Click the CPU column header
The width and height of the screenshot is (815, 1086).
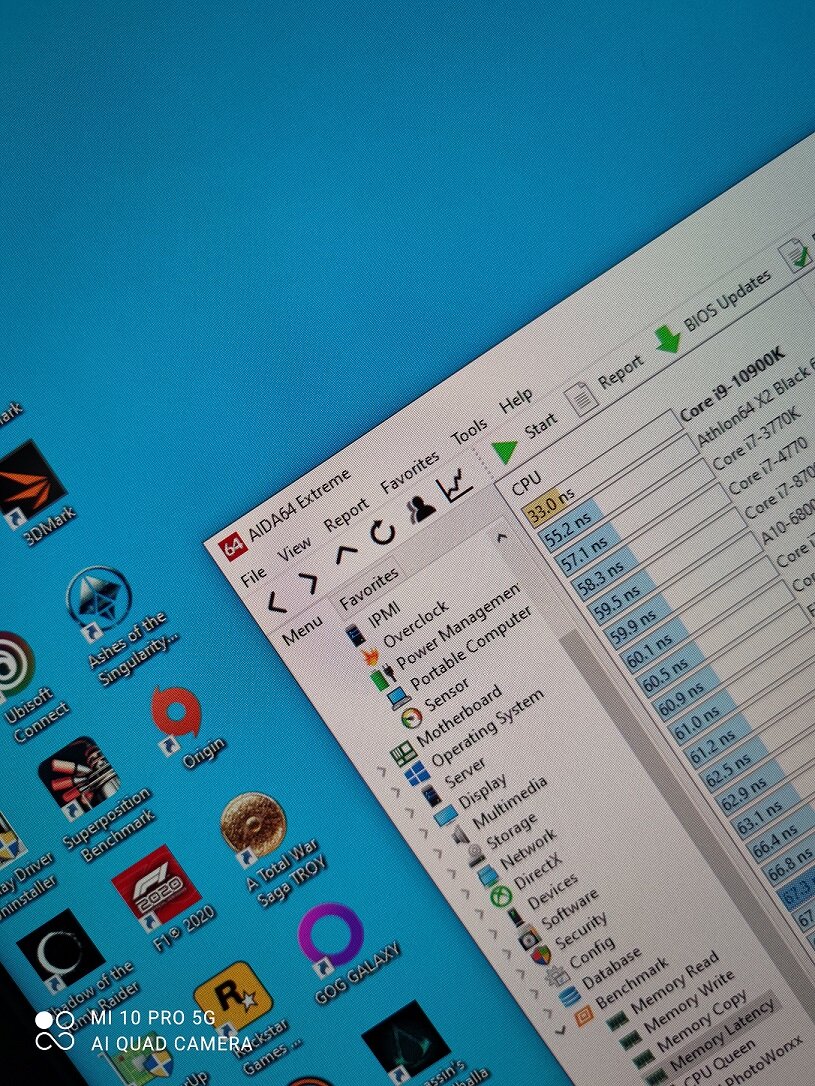(527, 483)
